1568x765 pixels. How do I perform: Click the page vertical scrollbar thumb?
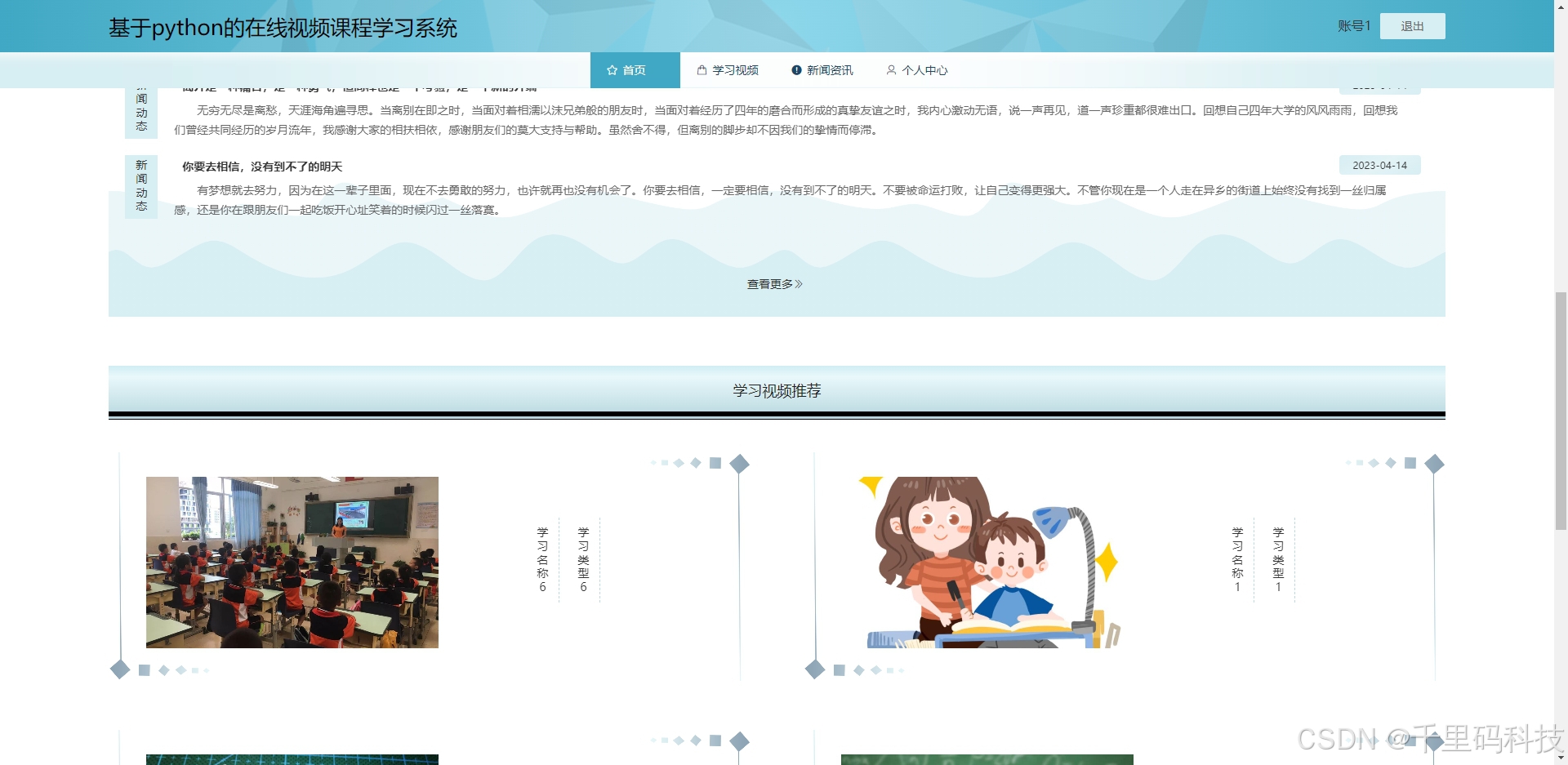pos(1561,411)
